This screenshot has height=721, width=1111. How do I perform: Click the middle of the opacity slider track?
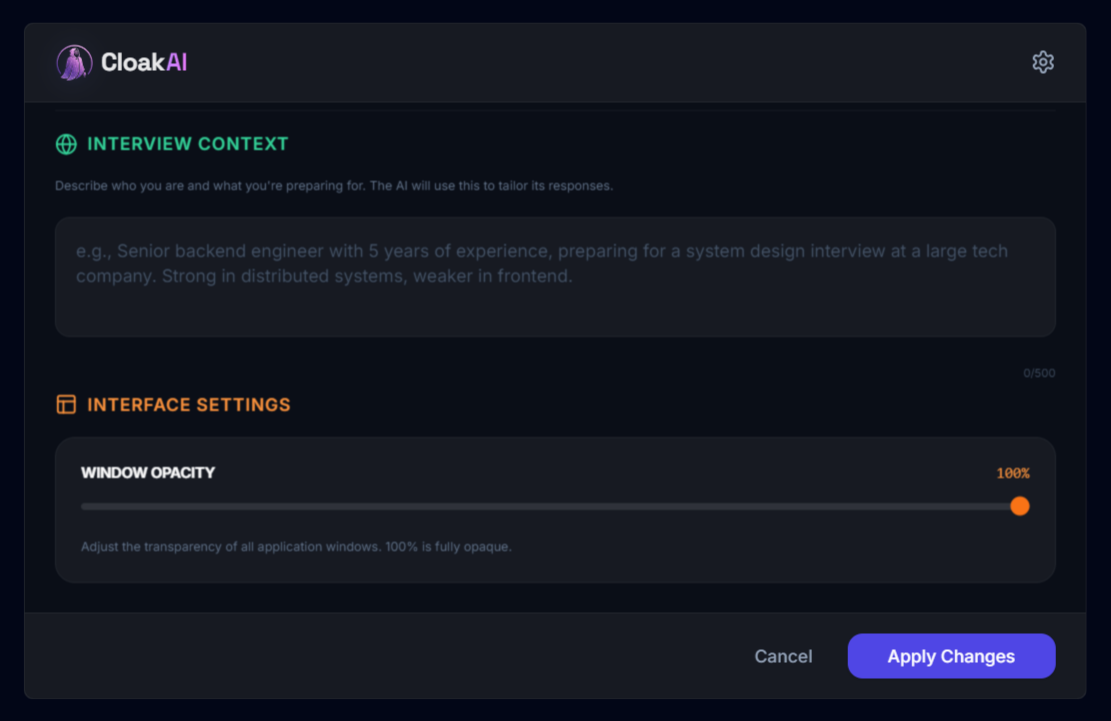click(x=550, y=506)
